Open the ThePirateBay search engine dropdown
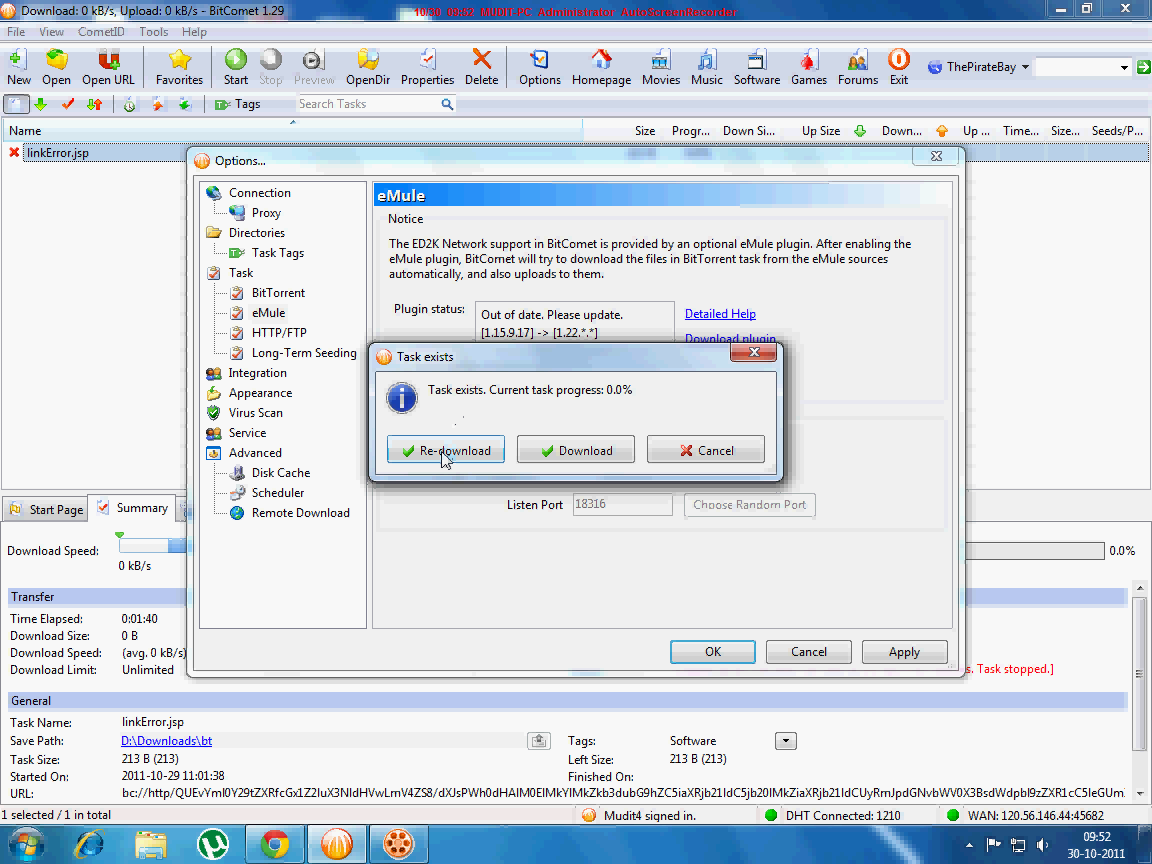This screenshot has width=1152, height=864. click(x=1025, y=67)
